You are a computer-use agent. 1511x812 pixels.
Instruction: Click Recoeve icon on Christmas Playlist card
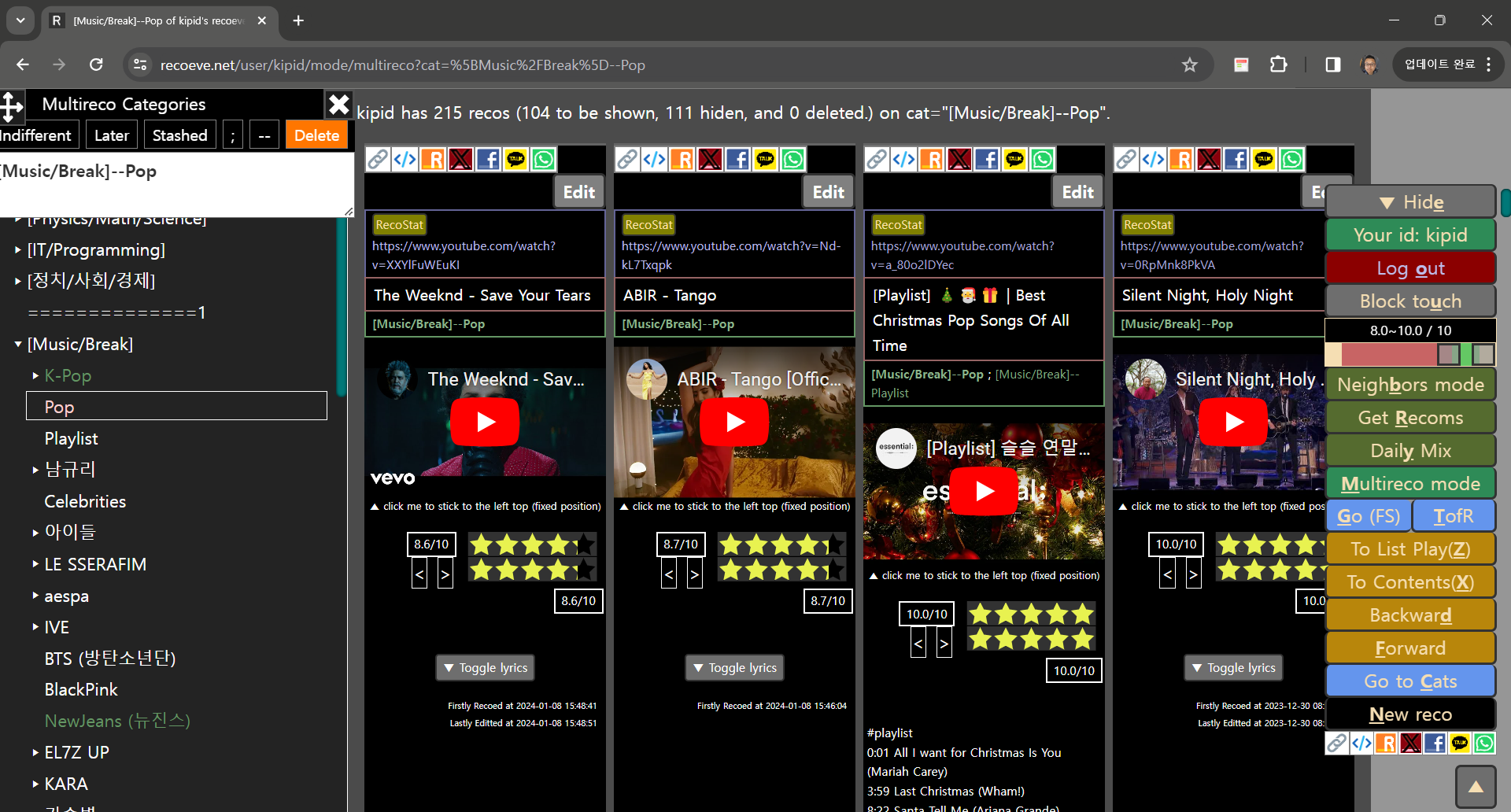tap(932, 160)
